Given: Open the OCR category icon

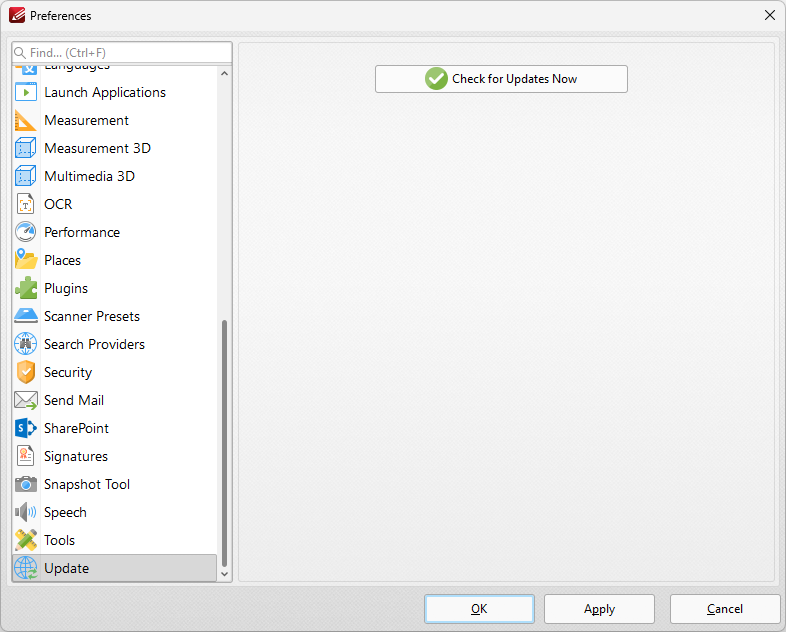Looking at the screenshot, I should [26, 204].
